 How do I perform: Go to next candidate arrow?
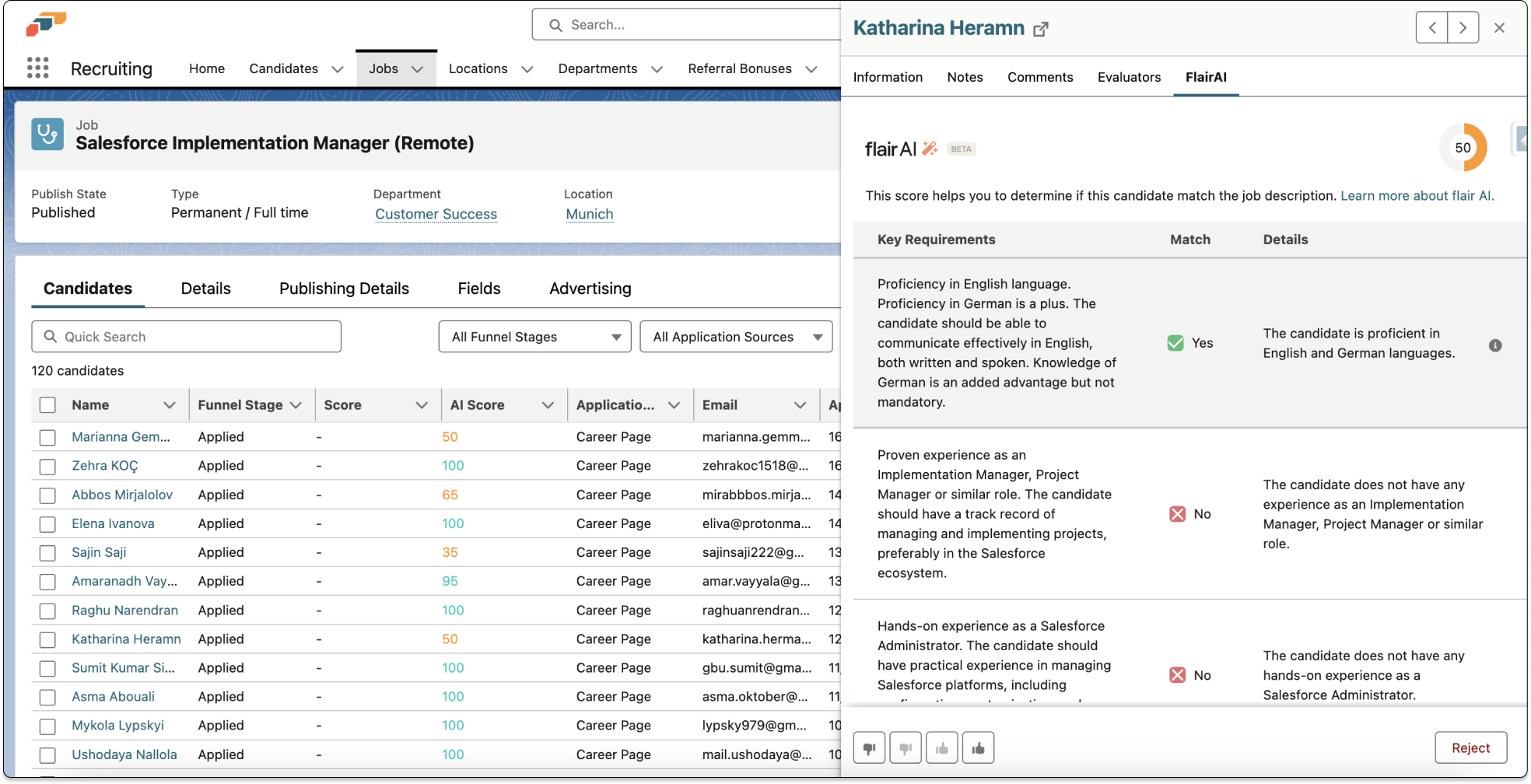pos(1463,28)
